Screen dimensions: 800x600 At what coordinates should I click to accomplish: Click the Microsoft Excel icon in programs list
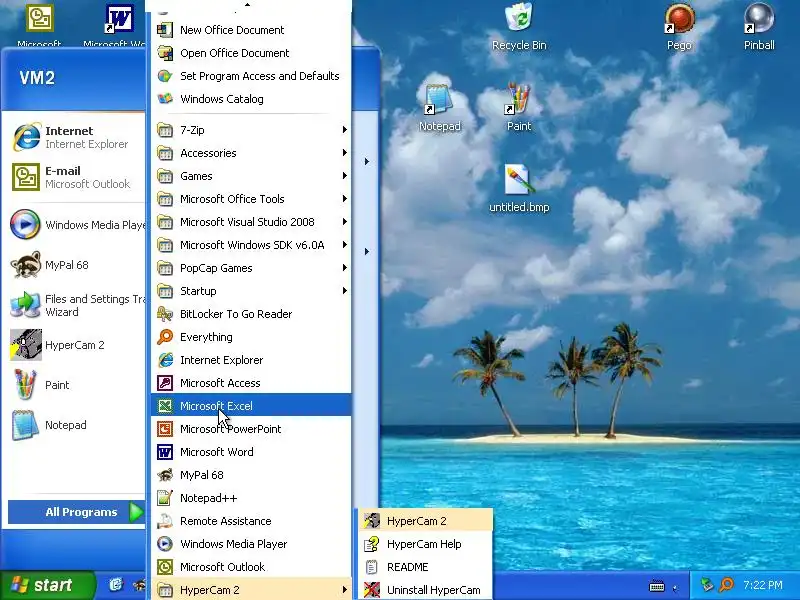tap(165, 406)
